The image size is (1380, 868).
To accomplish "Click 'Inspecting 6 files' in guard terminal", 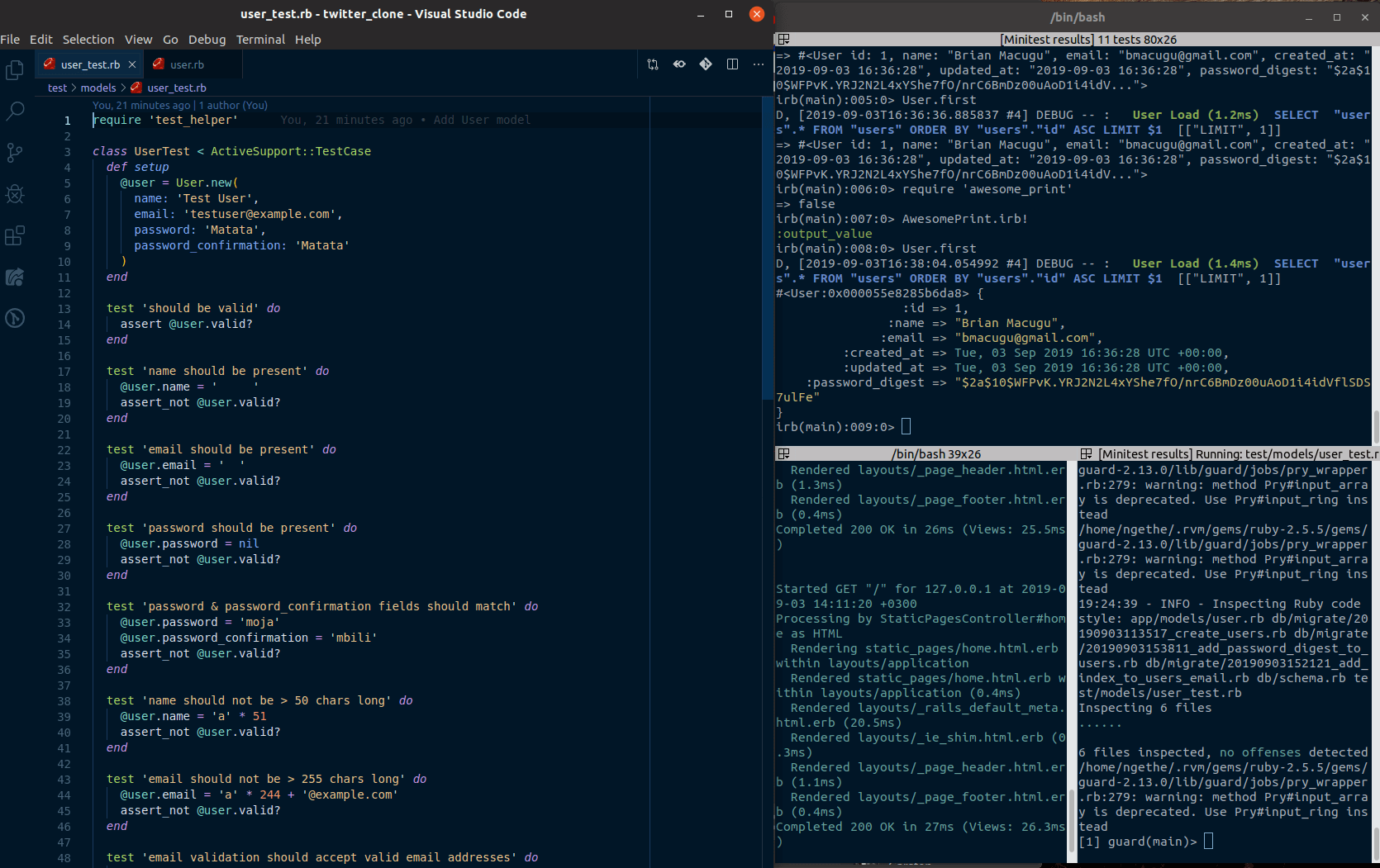I will click(x=1144, y=708).
